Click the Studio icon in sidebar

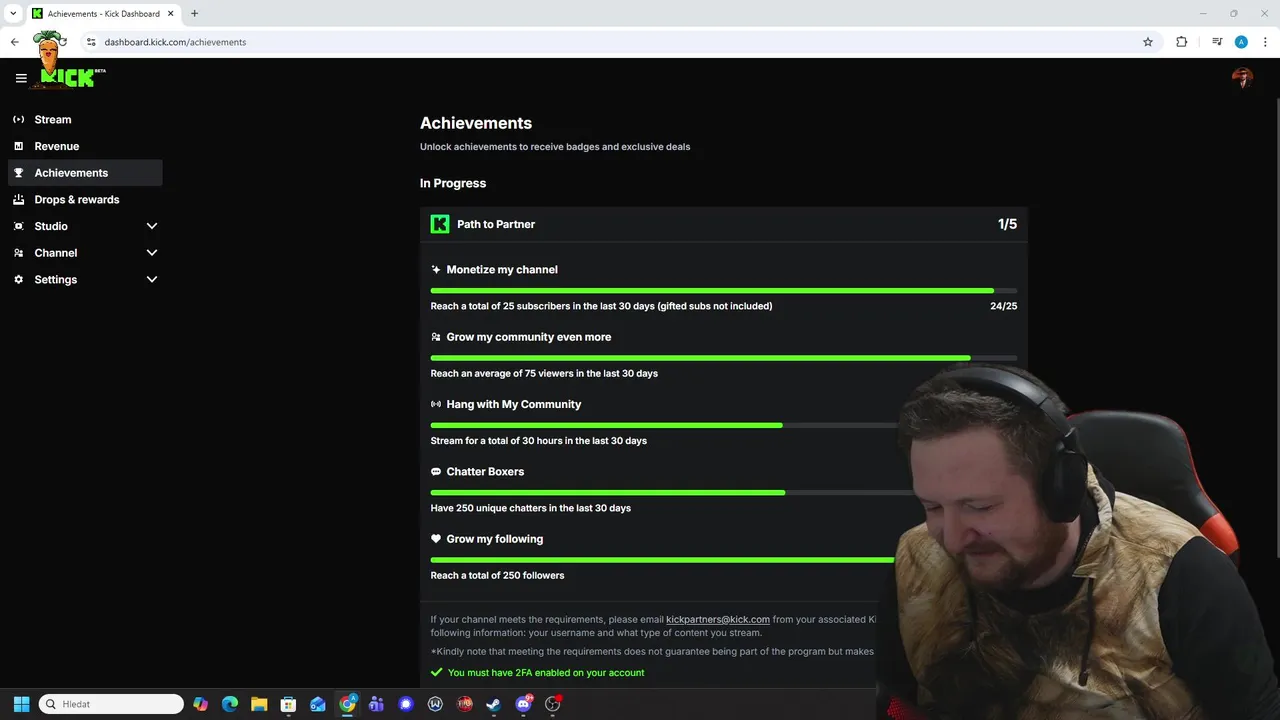click(18, 226)
